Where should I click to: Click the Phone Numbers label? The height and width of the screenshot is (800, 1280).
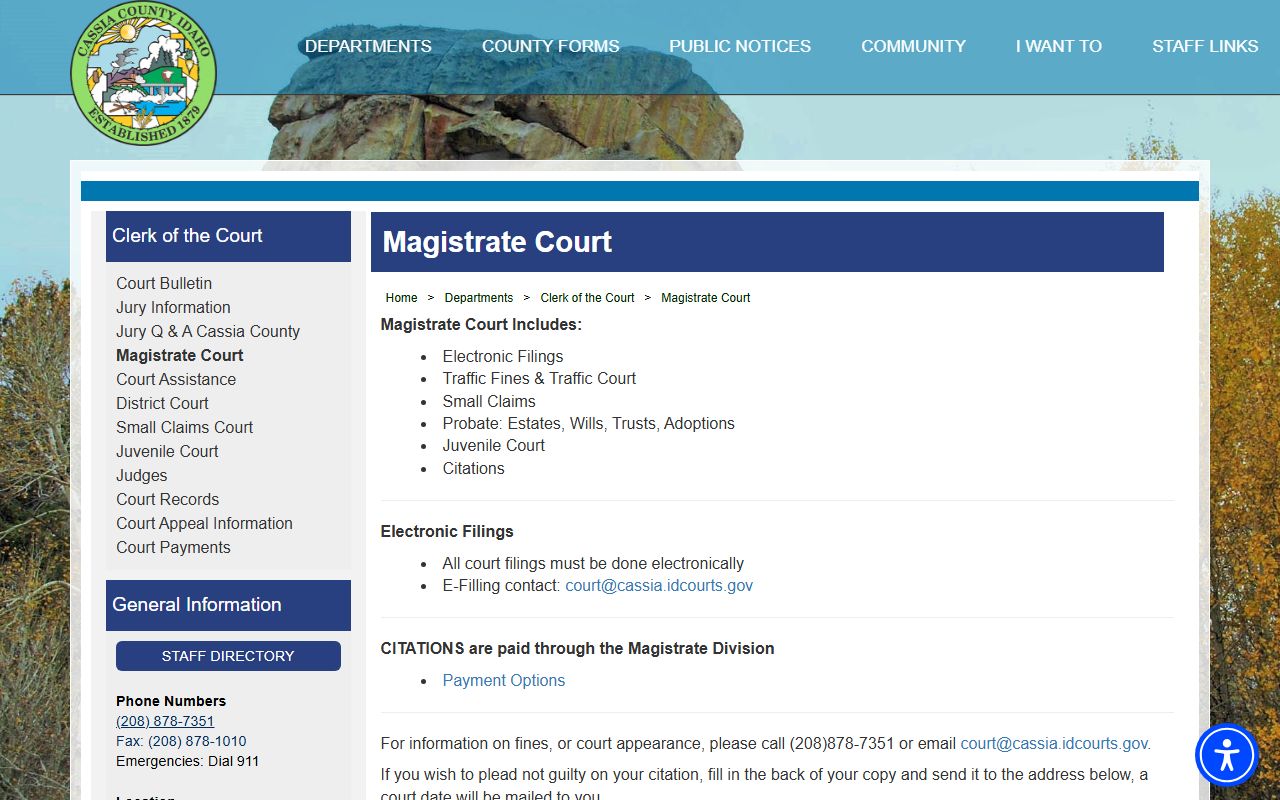click(x=171, y=701)
